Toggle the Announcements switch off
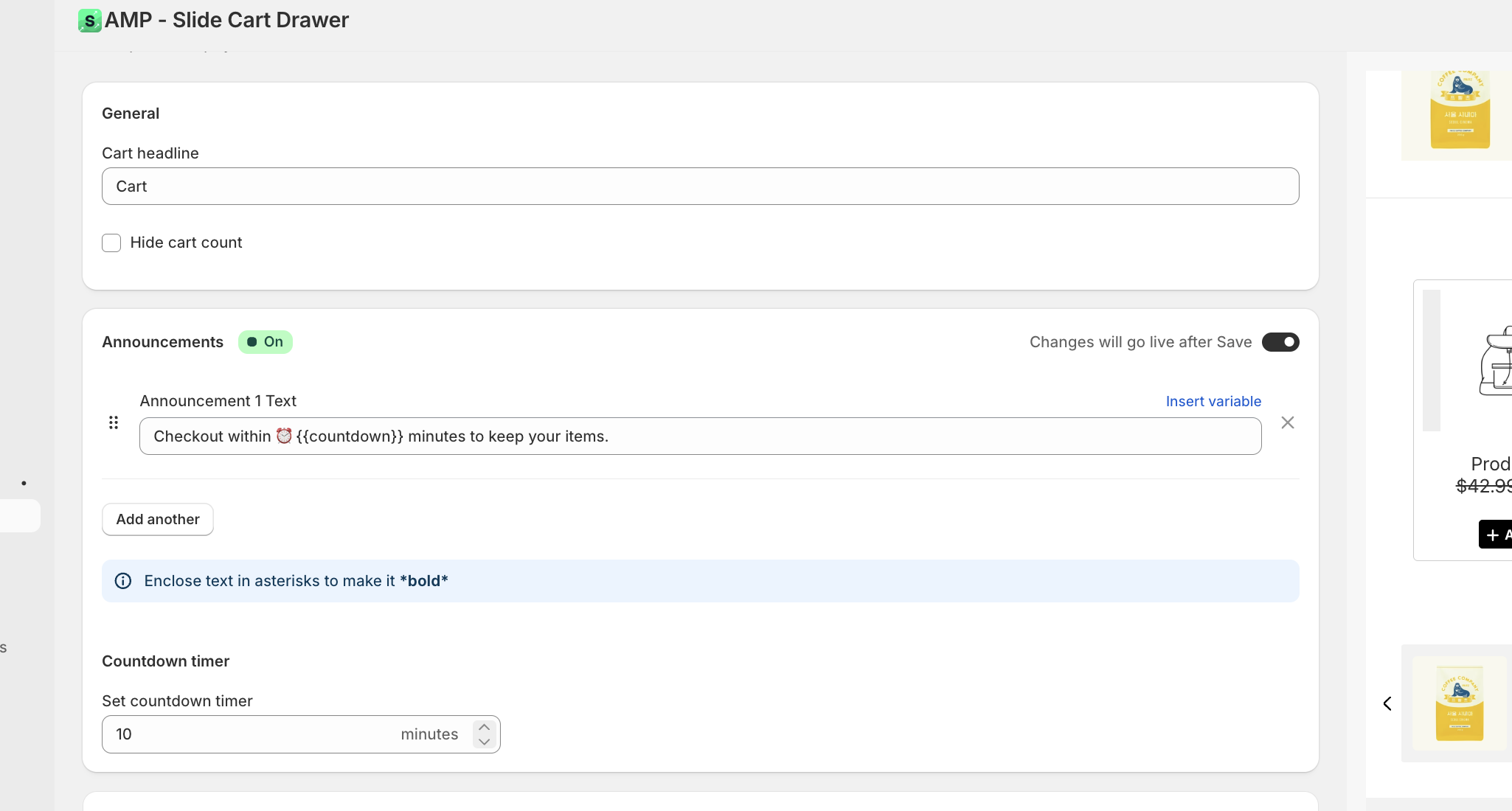1512x811 pixels. tap(1280, 342)
